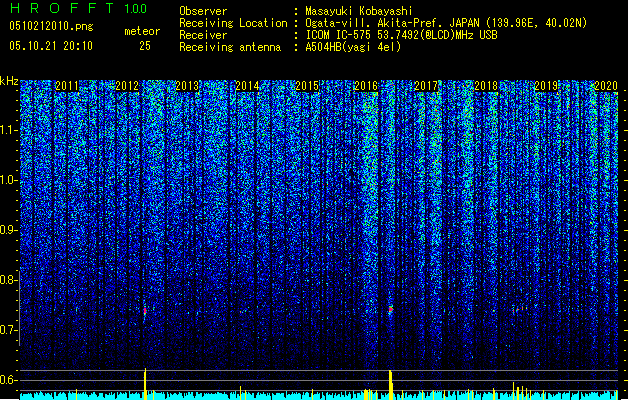Select observer name Masayuki Kobayashi
Screen dimensions: 629x400
359,11
